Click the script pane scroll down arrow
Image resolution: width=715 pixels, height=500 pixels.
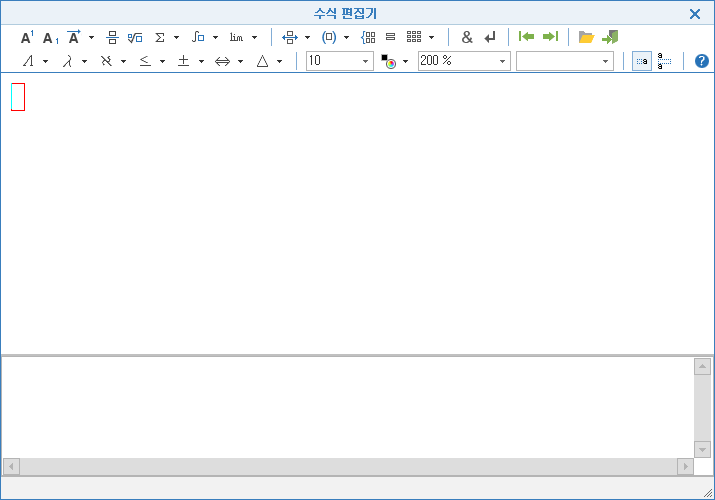pyautogui.click(x=702, y=449)
